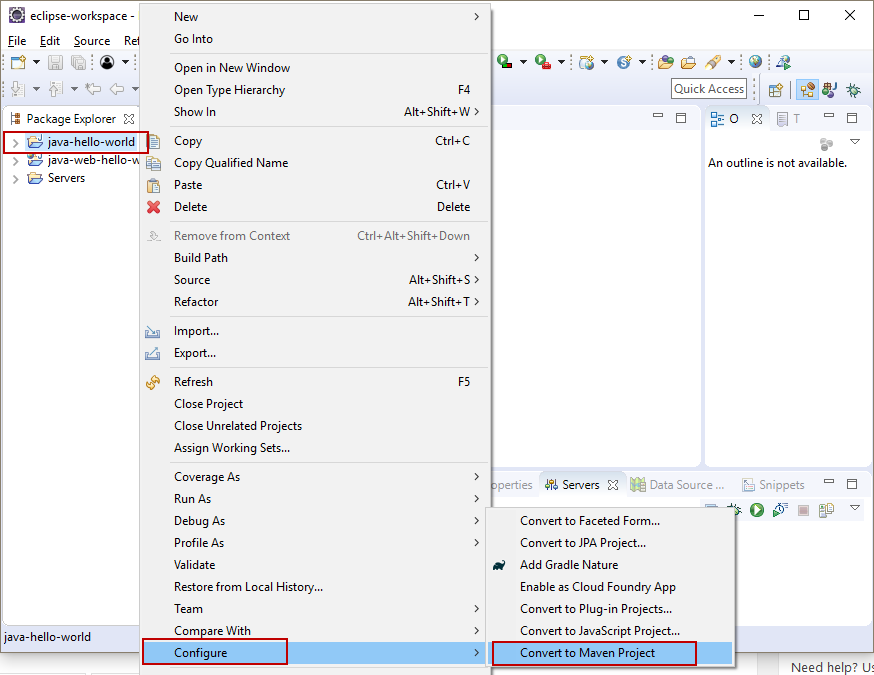Close the Package Explorer view tab
The width and height of the screenshot is (874, 675).
coord(129,119)
